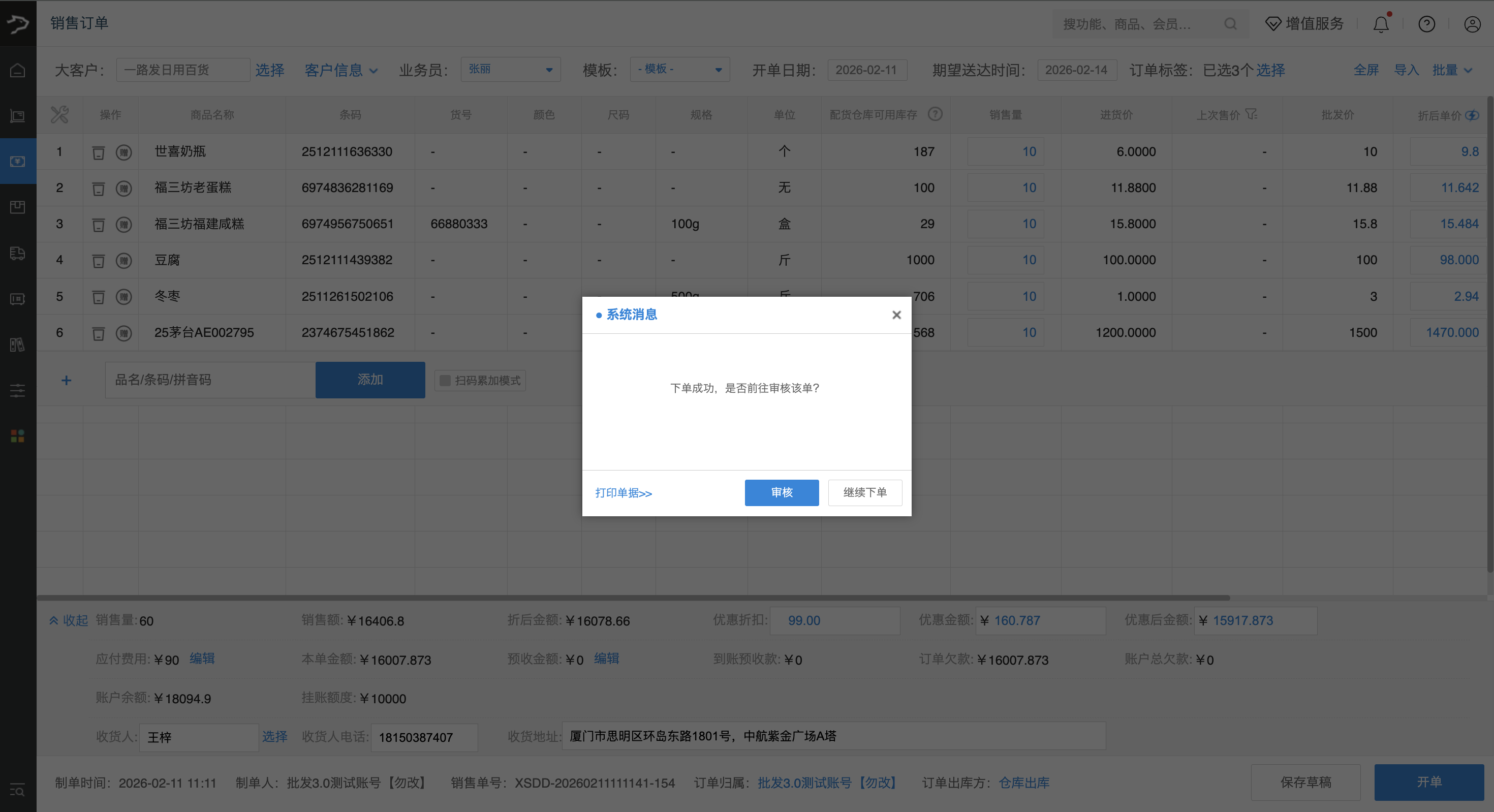This screenshot has width=1494, height=812.
Task: Delete the 豆腐 row via its trash icon
Action: (98, 260)
